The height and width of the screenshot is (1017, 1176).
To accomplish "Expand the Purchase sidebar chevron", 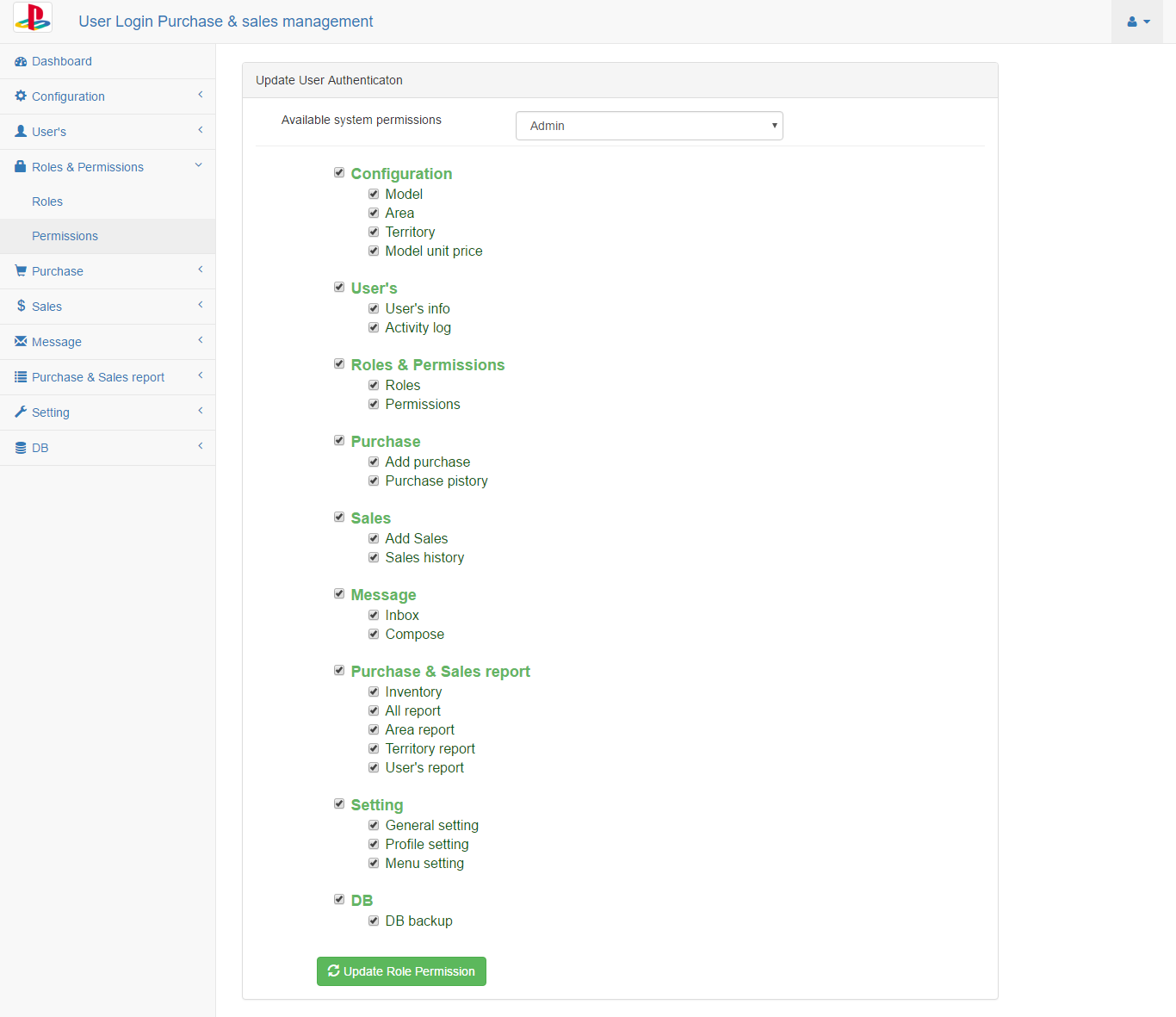I will tap(200, 270).
